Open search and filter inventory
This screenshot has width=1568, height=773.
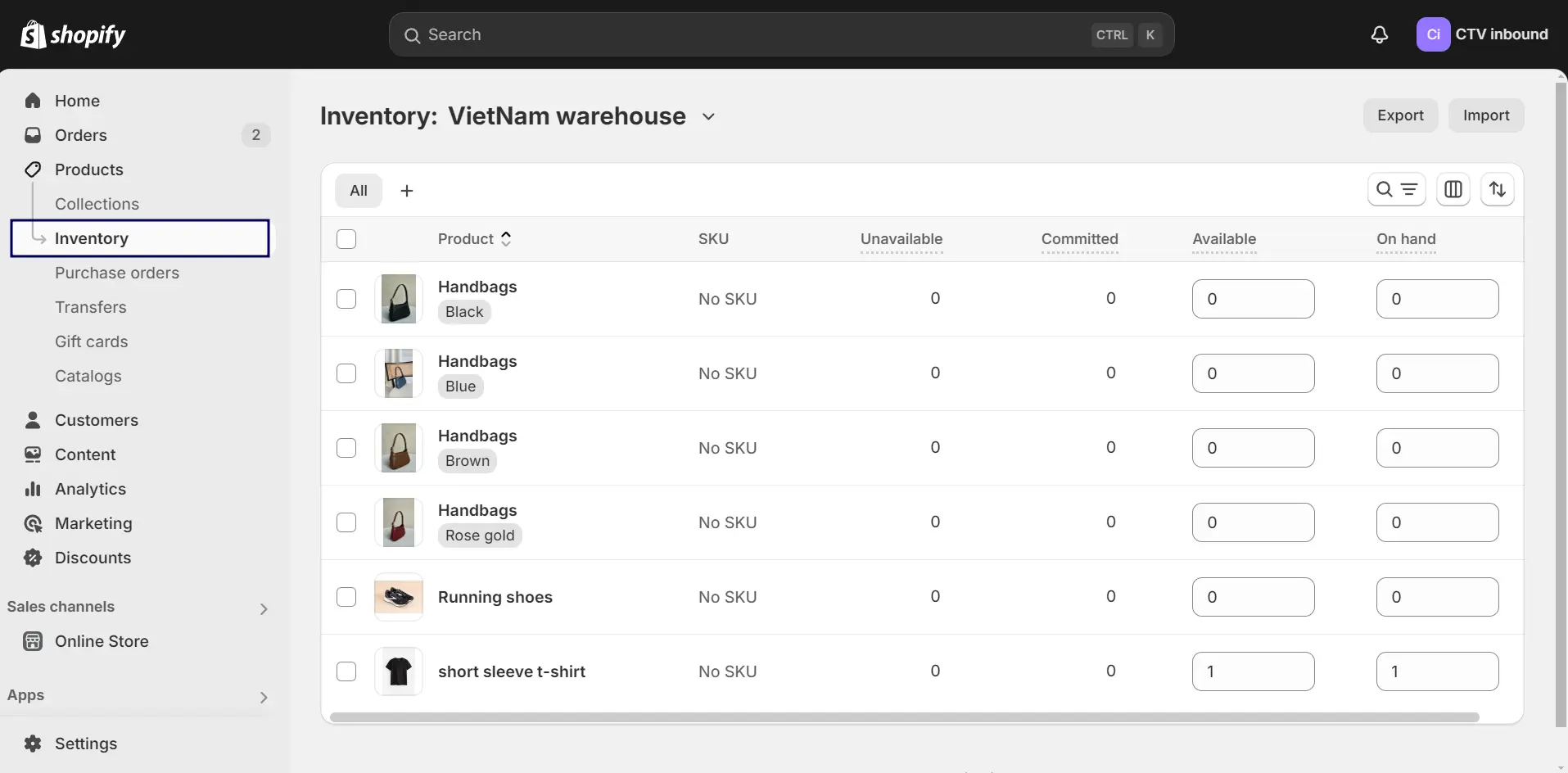1397,190
